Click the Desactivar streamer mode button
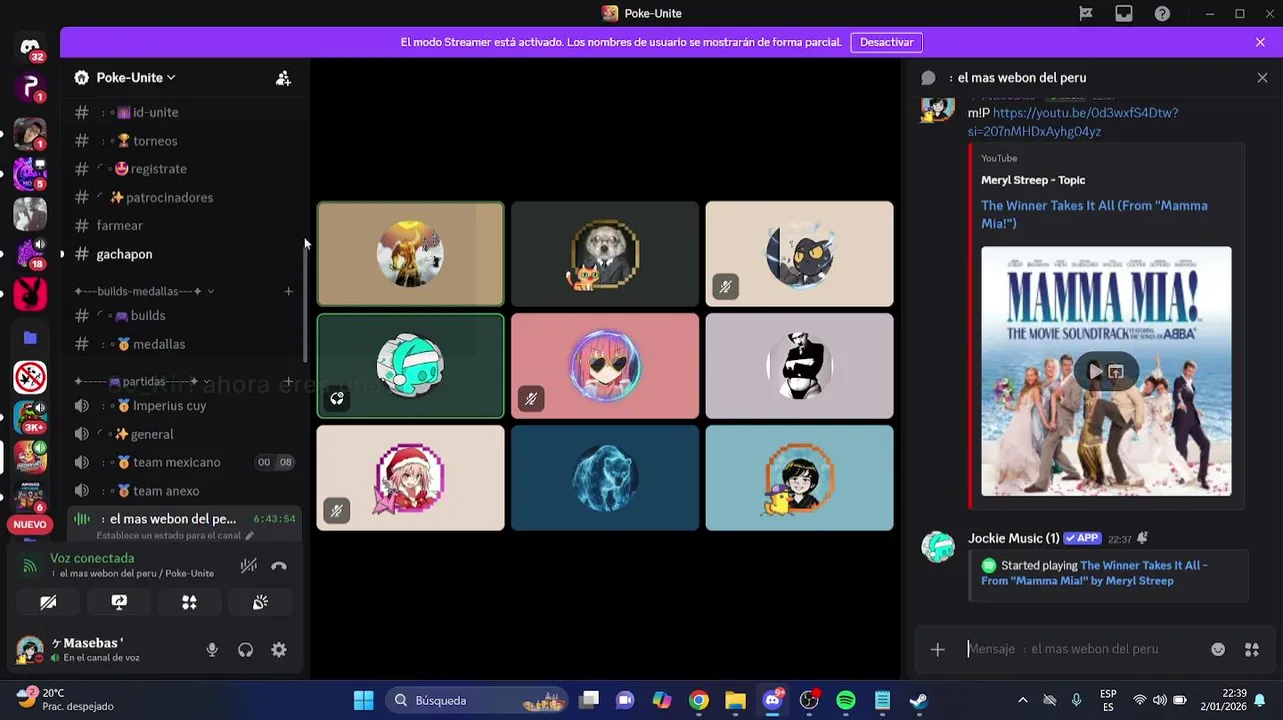The width and height of the screenshot is (1283, 720). click(886, 42)
